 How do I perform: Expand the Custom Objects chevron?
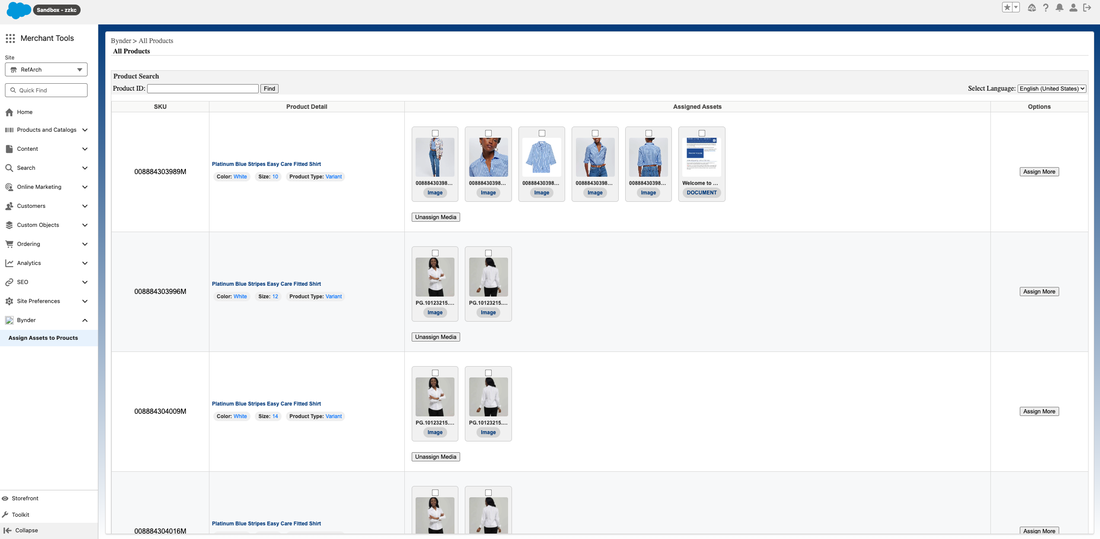[x=85, y=225]
